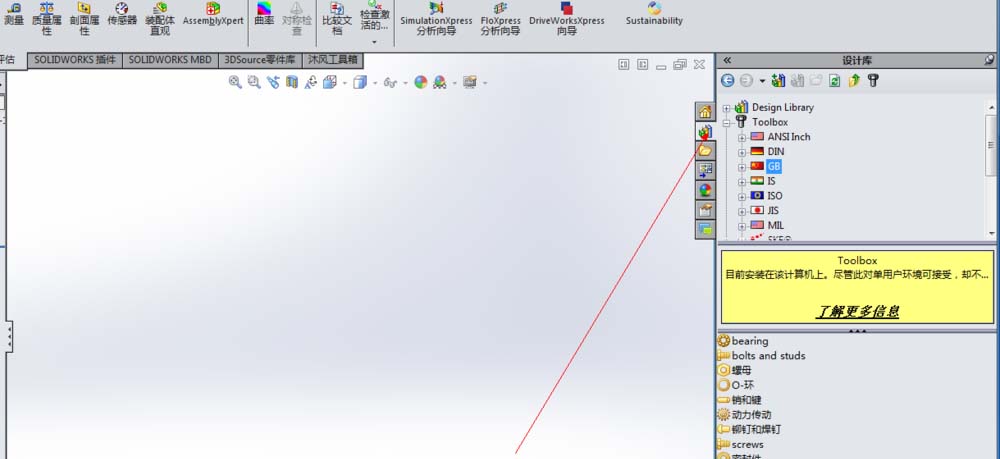Click View Settings monitor icon
1000x459 pixels.
coord(470,82)
